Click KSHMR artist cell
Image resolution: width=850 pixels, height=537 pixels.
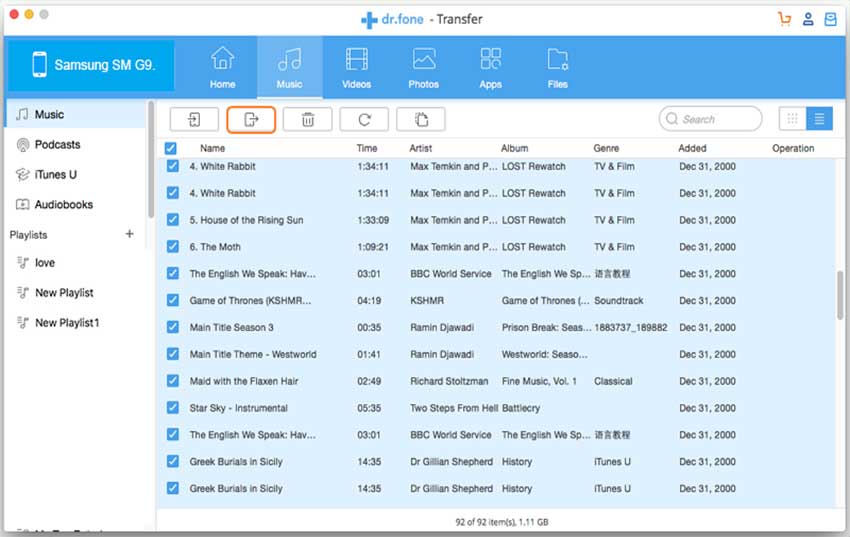pos(427,300)
